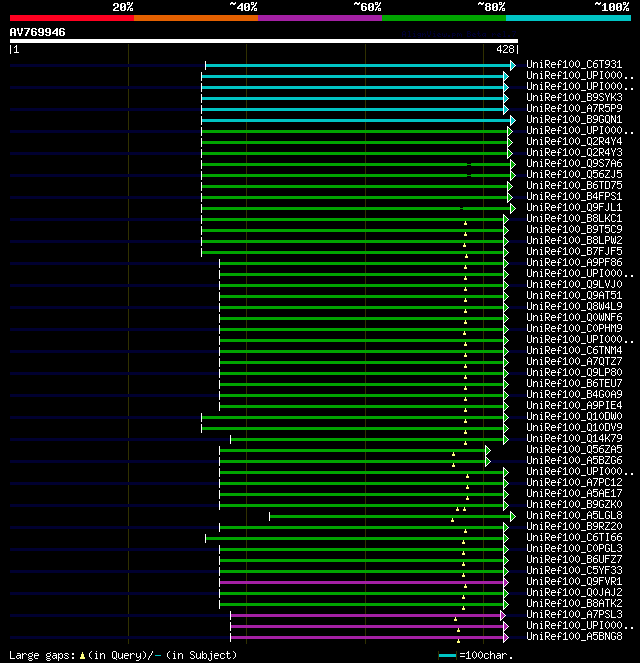Select the UniRef100_C0PHM9 label

[574, 328]
